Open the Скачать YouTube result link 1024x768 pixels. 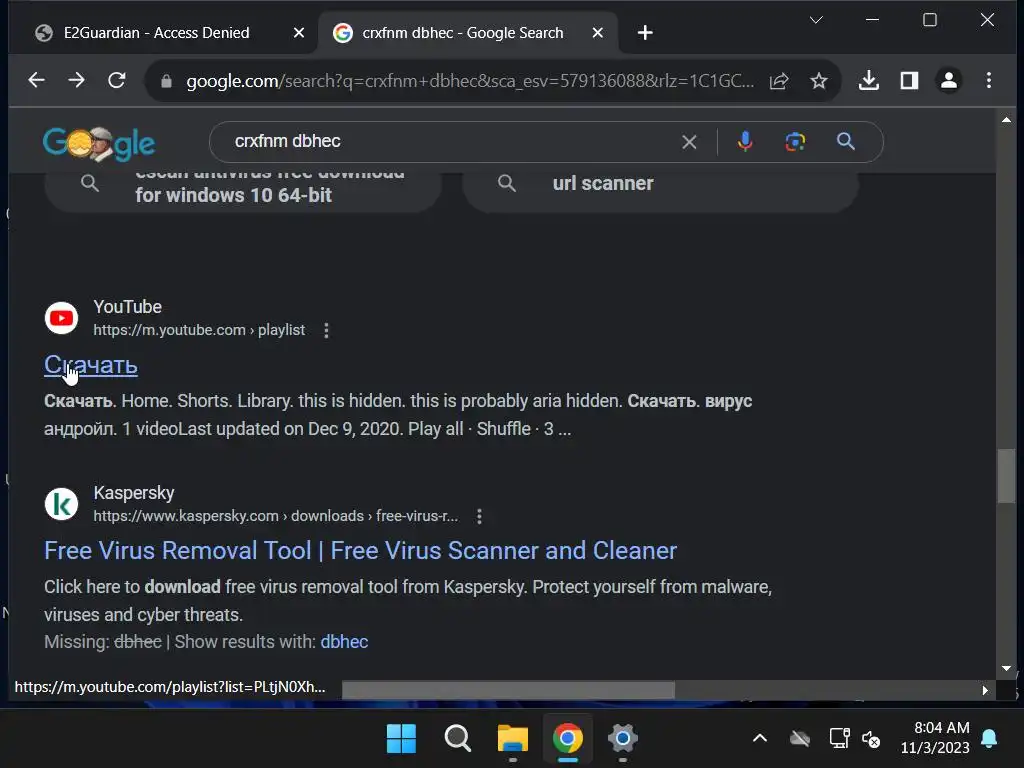pyautogui.click(x=91, y=365)
